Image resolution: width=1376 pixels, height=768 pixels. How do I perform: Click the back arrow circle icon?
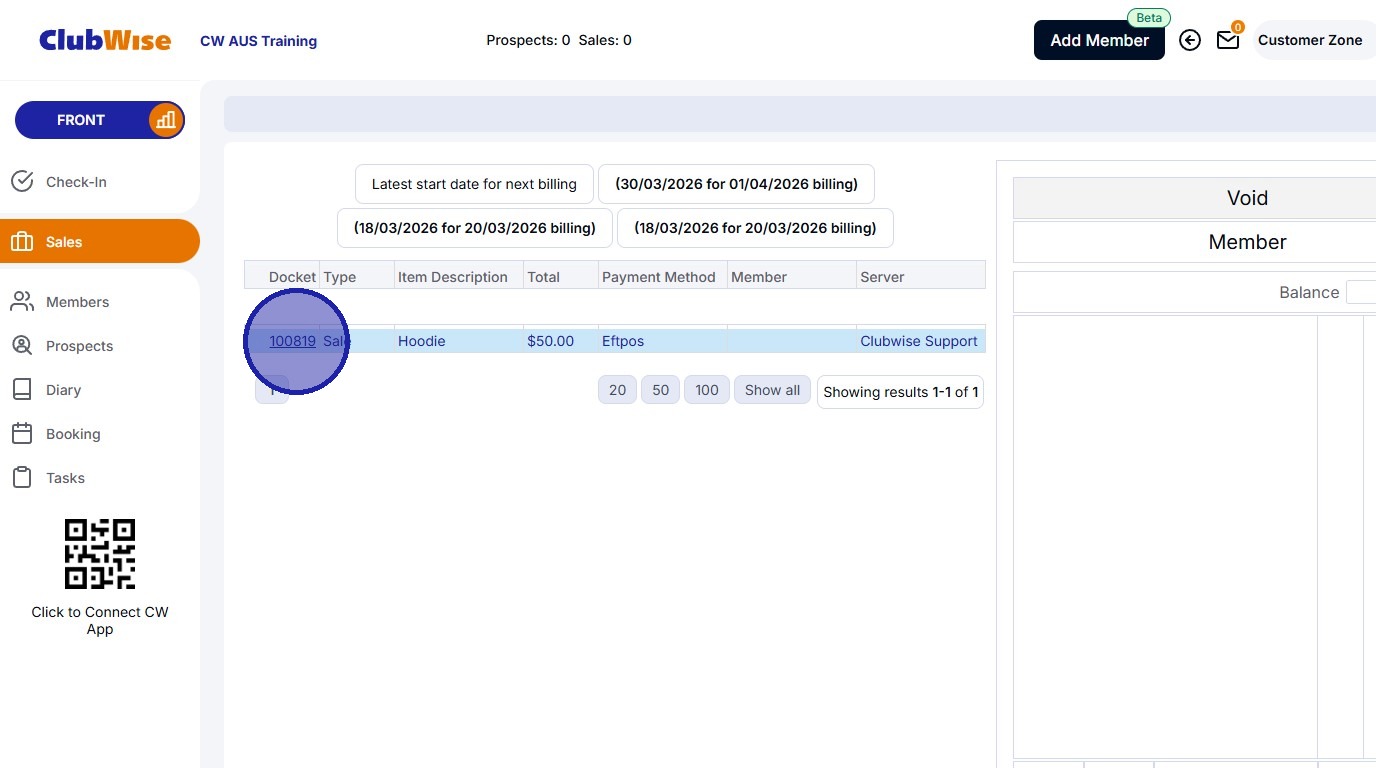coord(1190,40)
